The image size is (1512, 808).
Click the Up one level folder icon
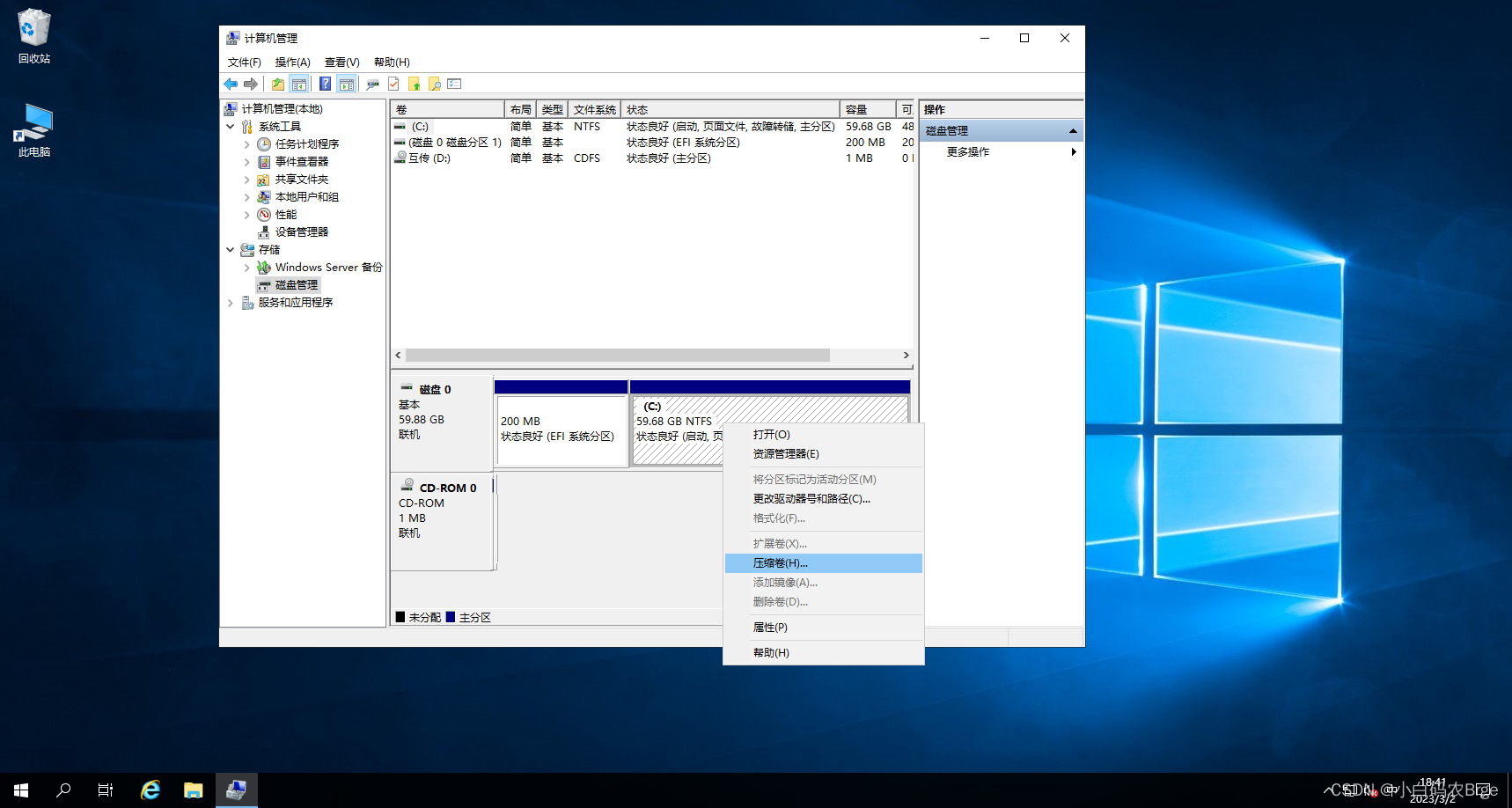pyautogui.click(x=278, y=84)
